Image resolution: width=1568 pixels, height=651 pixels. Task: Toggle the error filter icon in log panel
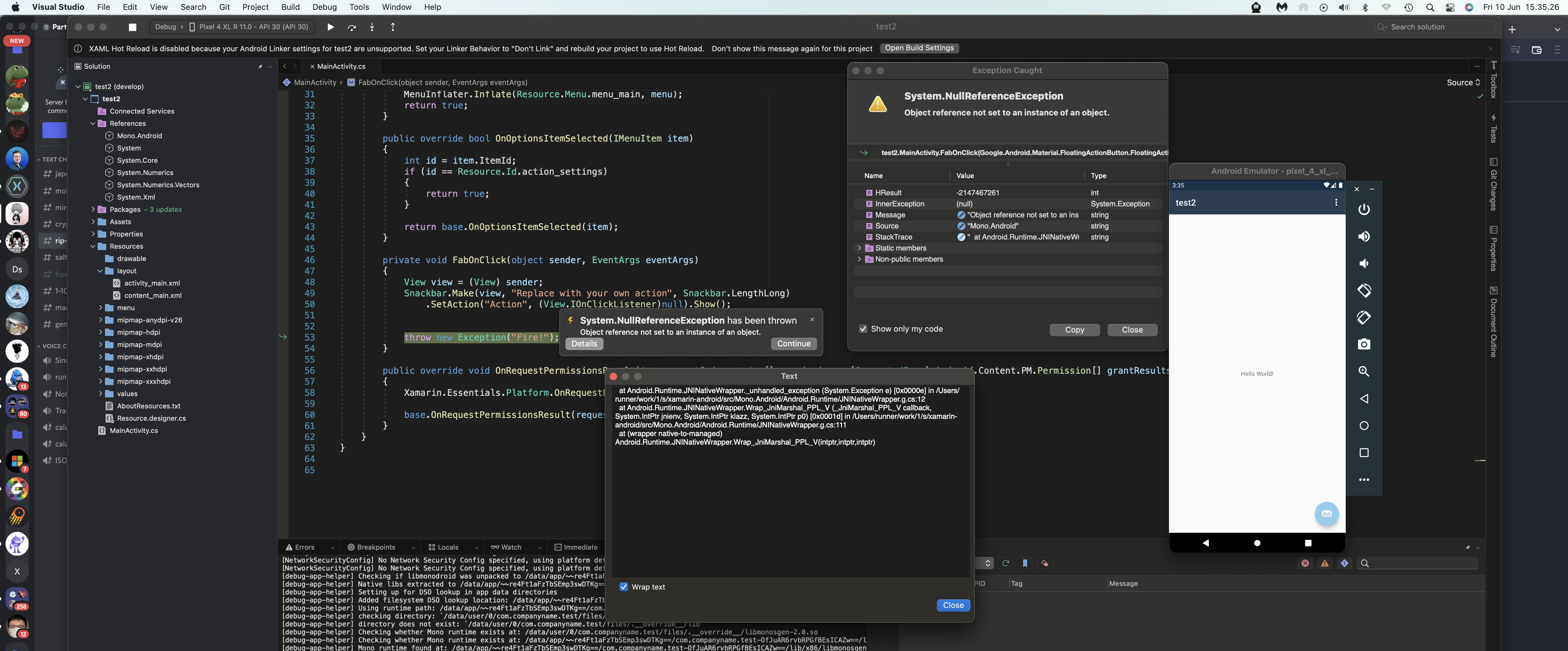tap(1305, 563)
